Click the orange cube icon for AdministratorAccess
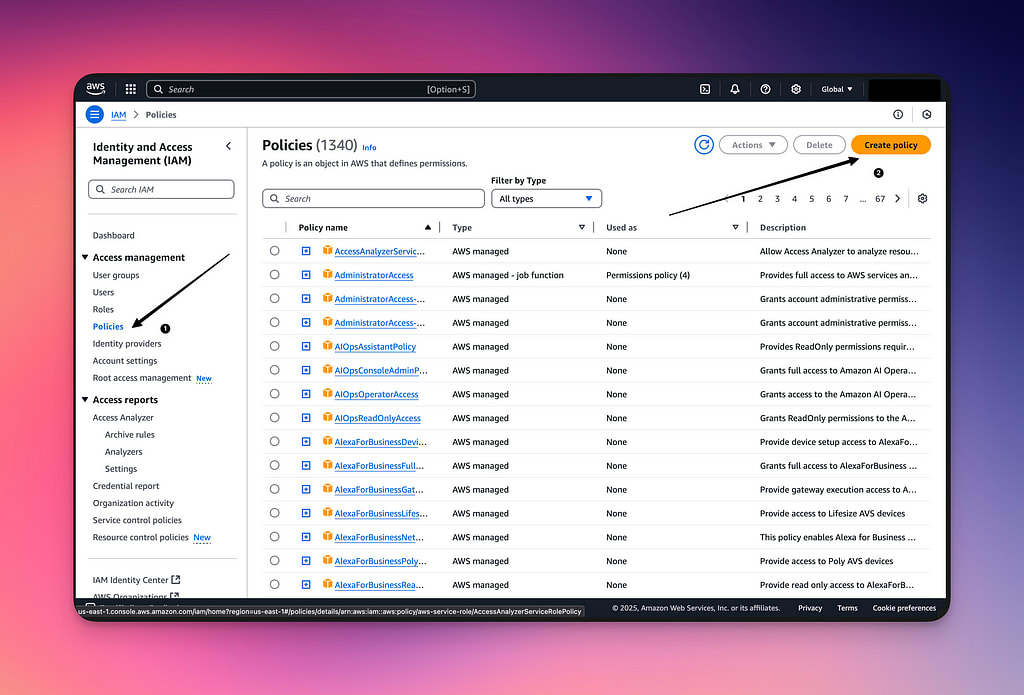The width and height of the screenshot is (1024, 695). coord(328,274)
